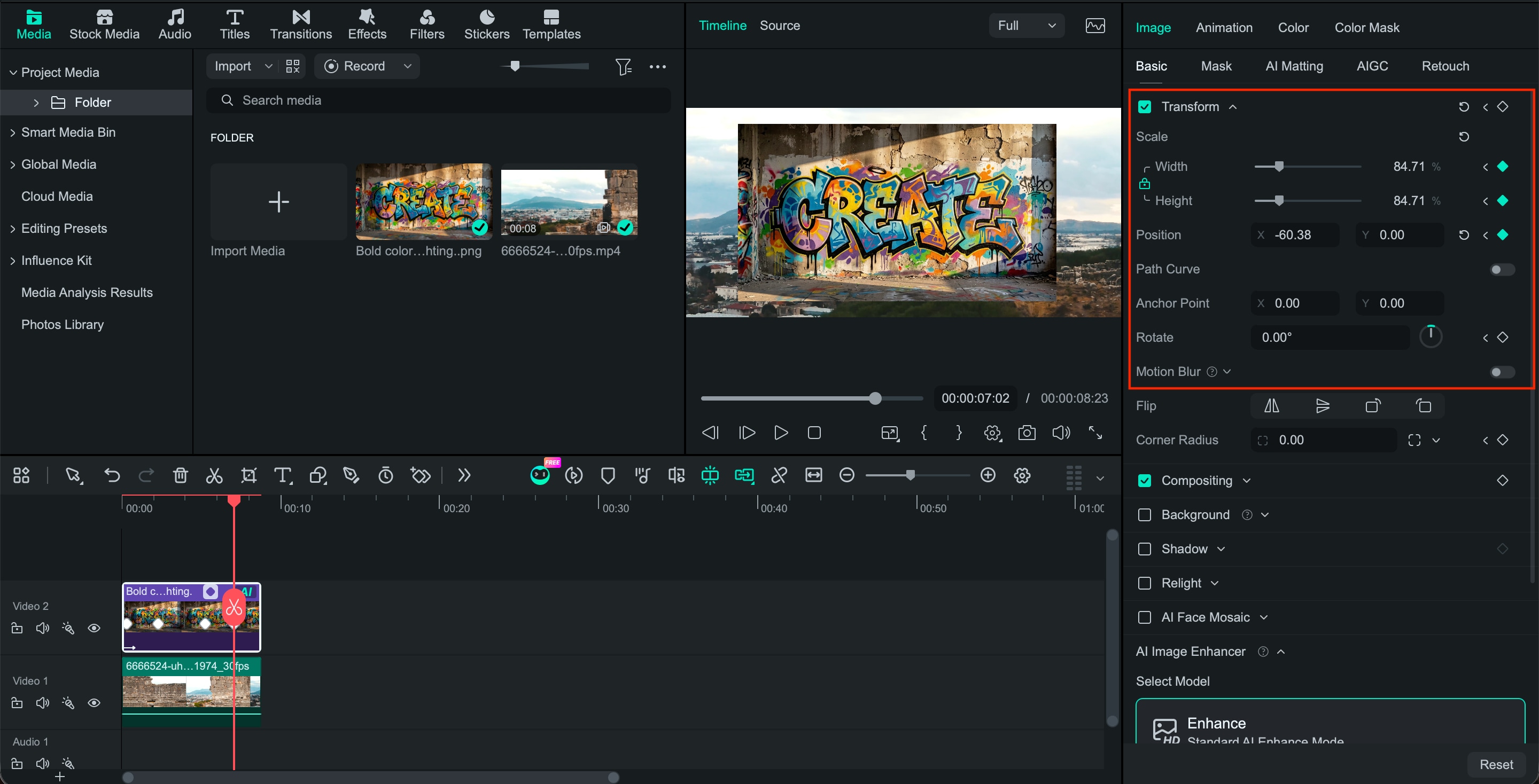
Task: Click the split scissors icon in timeline toolbar
Action: tap(214, 475)
